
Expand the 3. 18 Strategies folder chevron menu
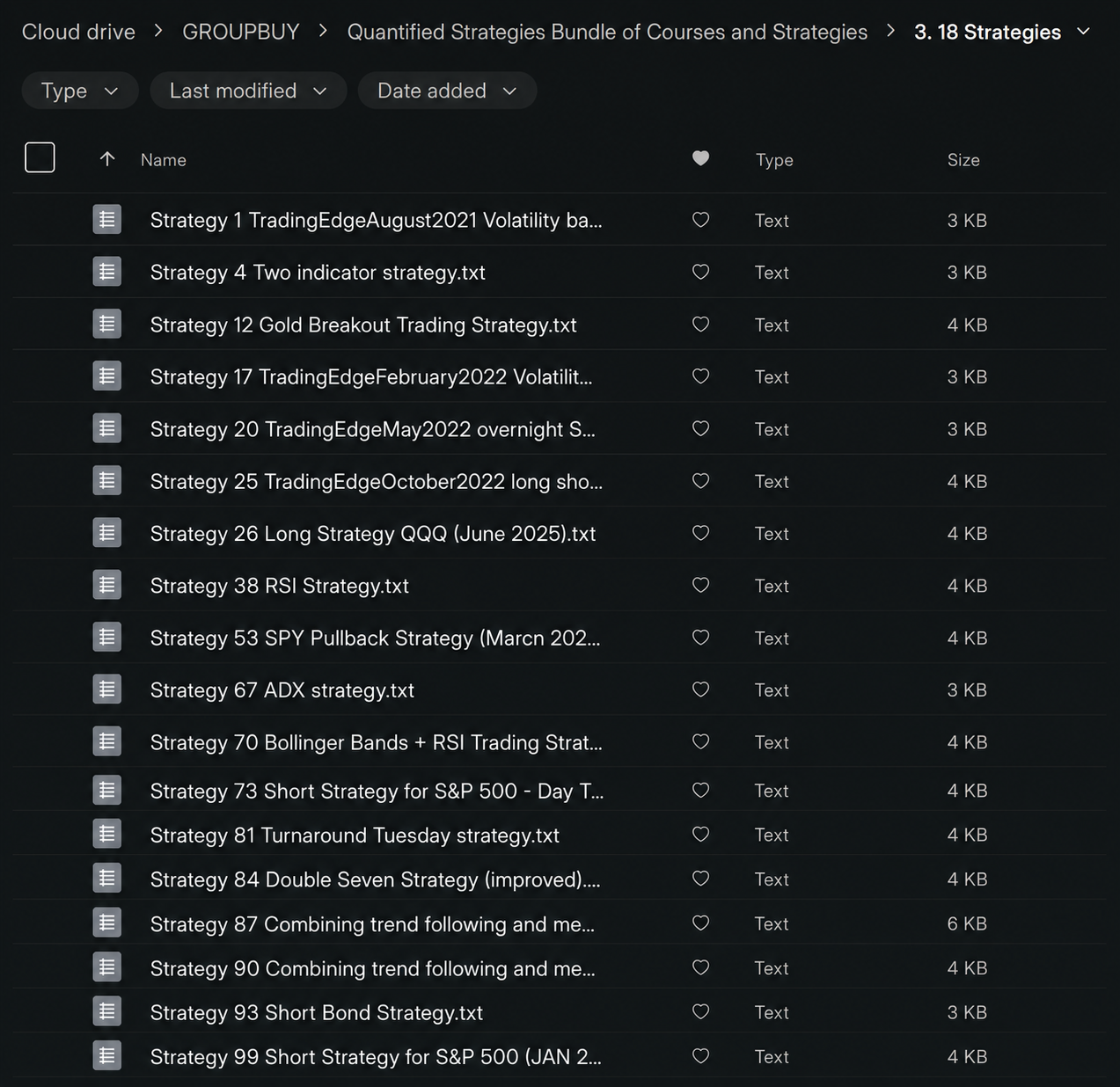(1084, 32)
